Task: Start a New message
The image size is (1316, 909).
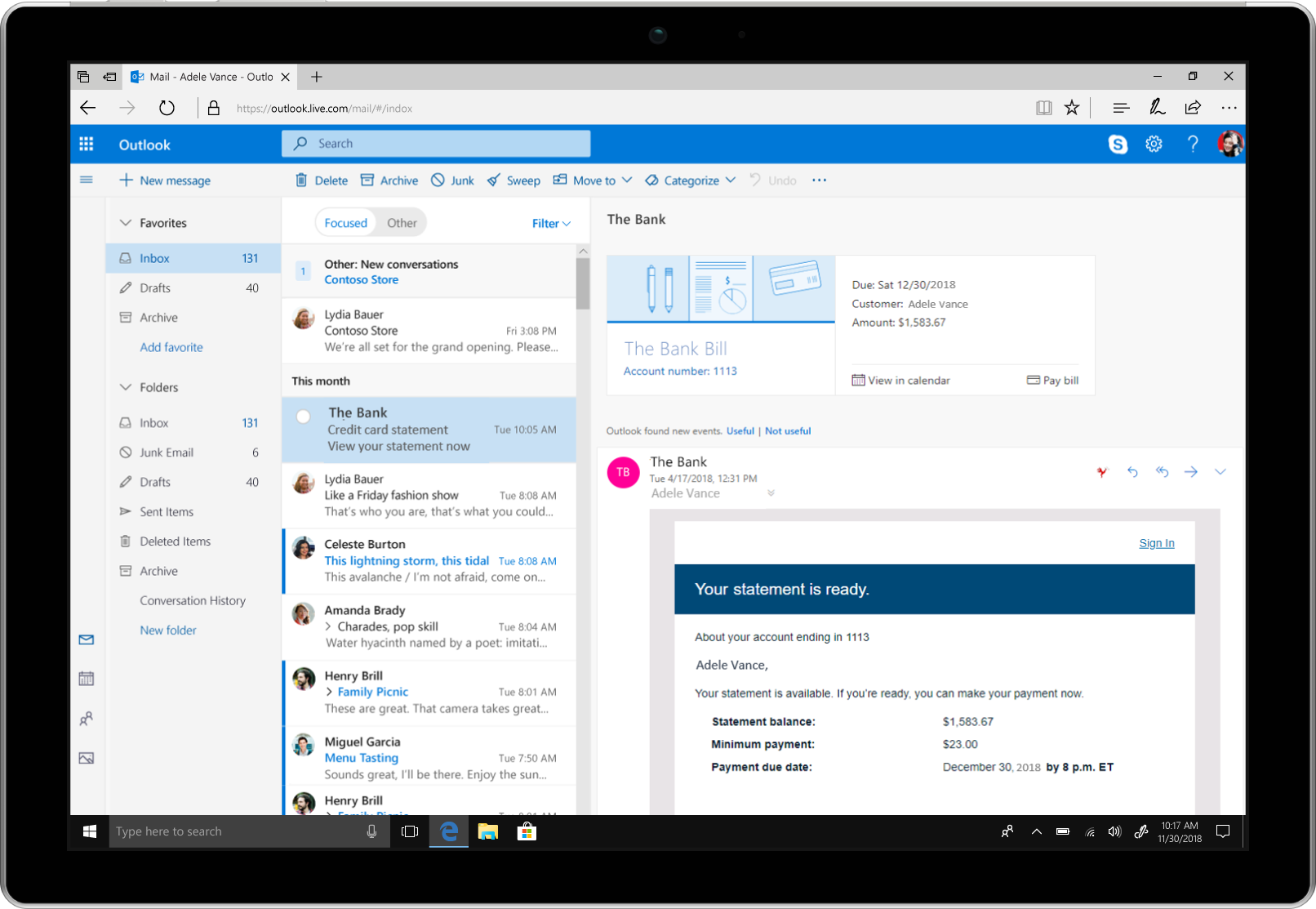Action: 164,180
